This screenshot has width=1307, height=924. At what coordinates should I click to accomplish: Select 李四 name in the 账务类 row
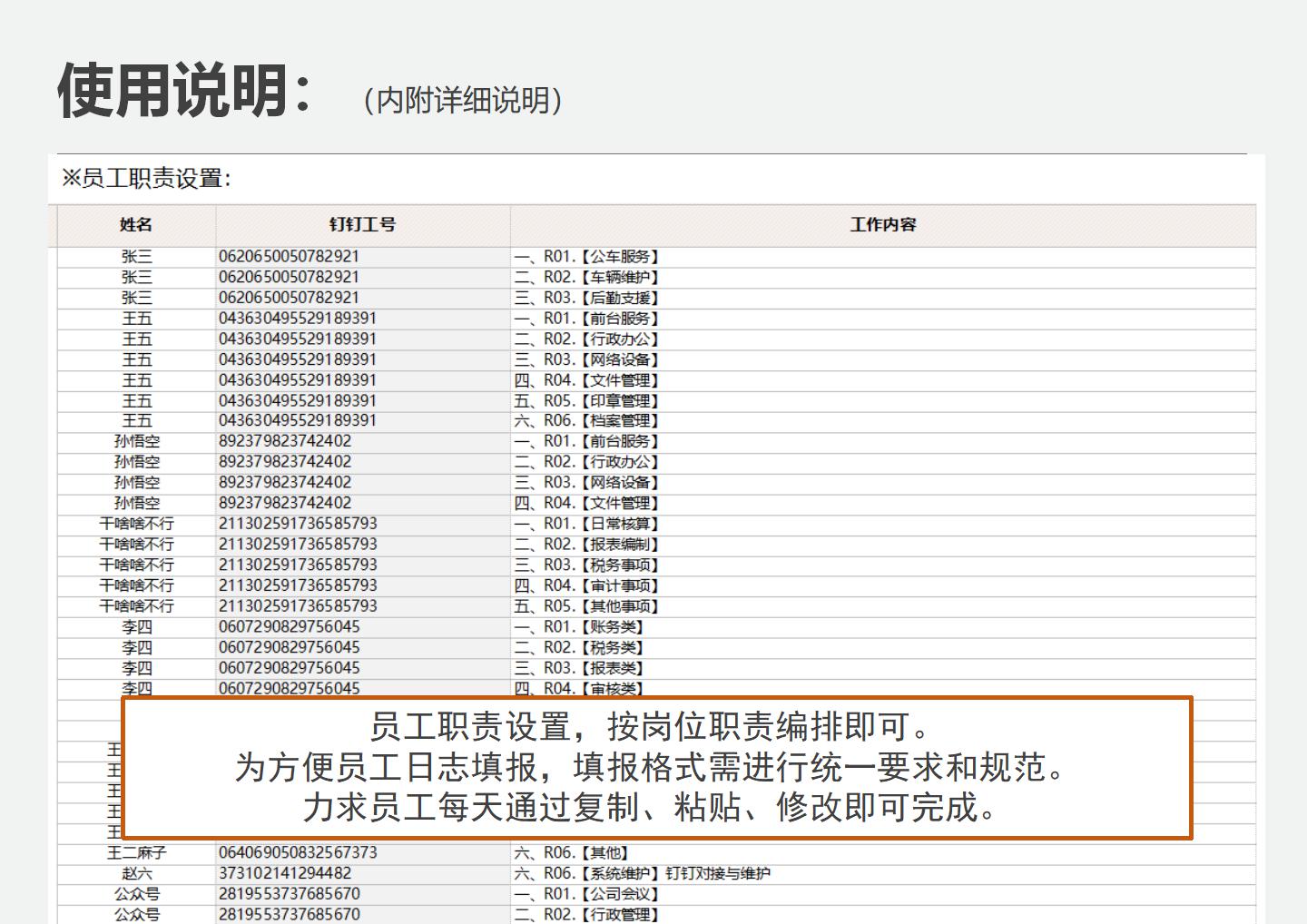point(136,627)
